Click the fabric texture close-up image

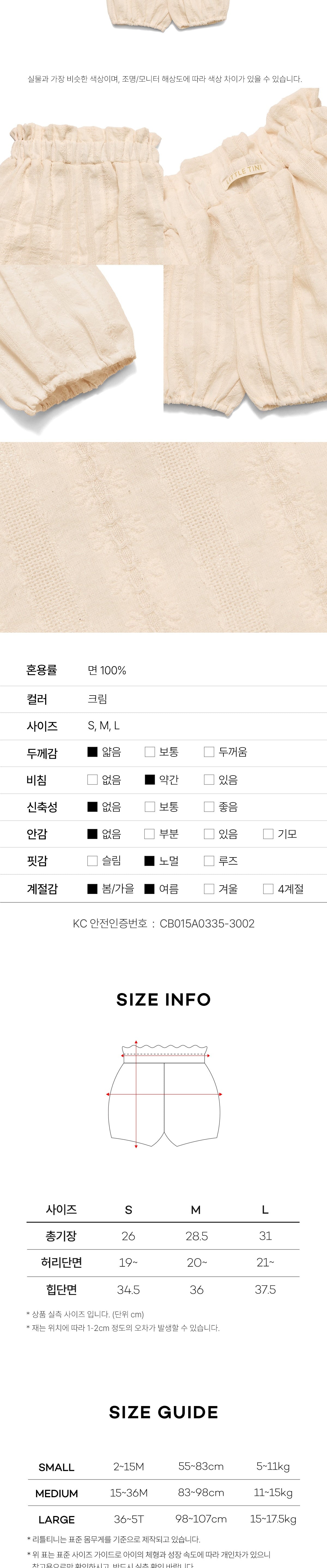point(163,537)
